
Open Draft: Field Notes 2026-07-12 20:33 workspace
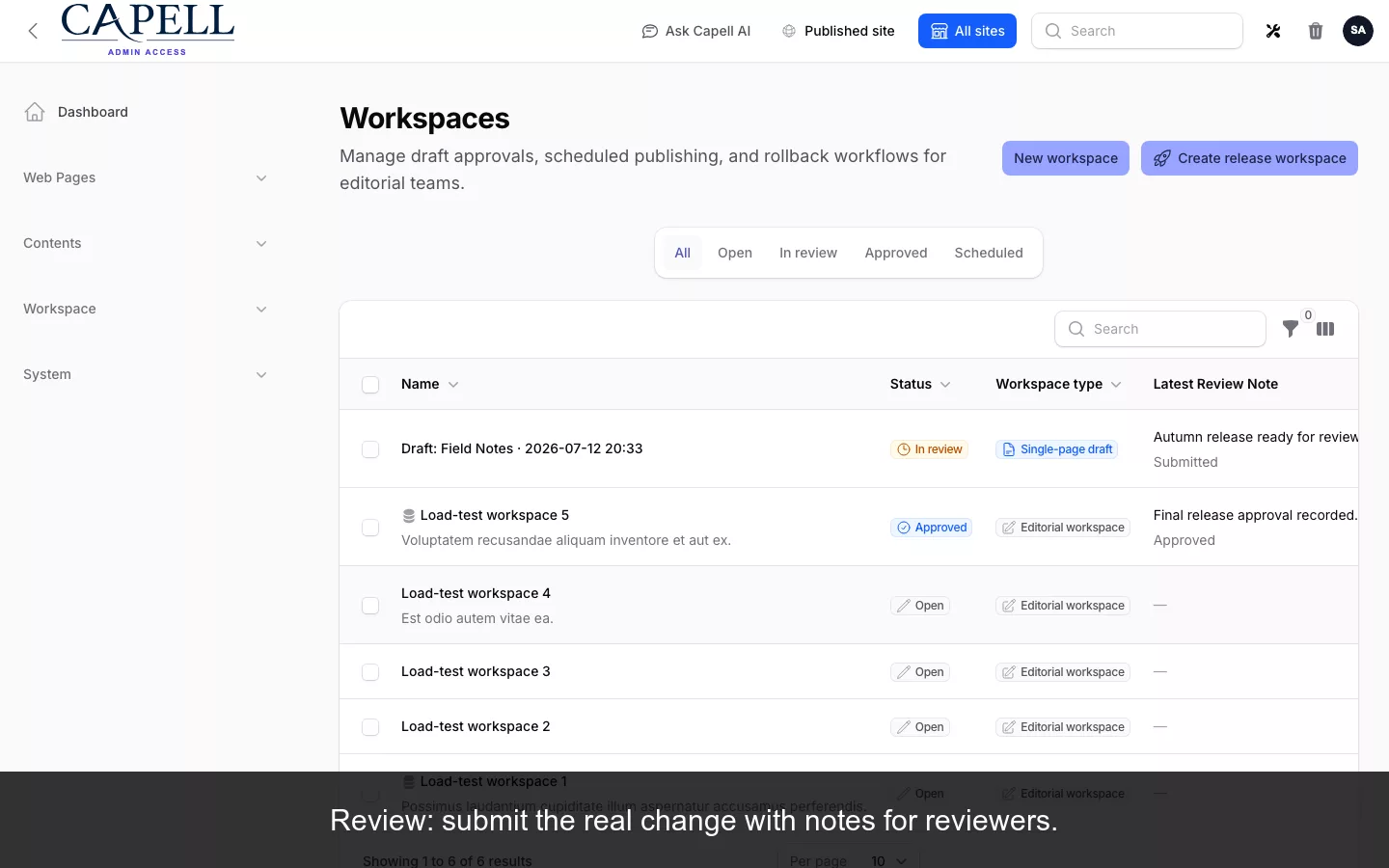(522, 448)
